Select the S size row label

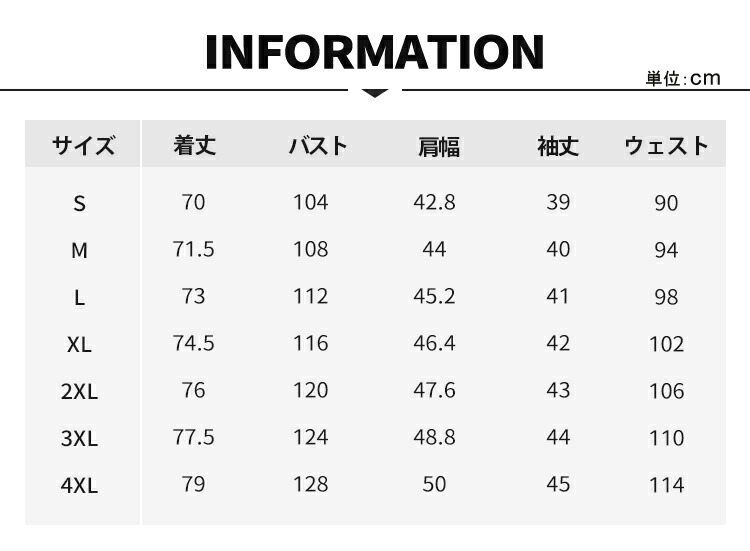[80, 203]
